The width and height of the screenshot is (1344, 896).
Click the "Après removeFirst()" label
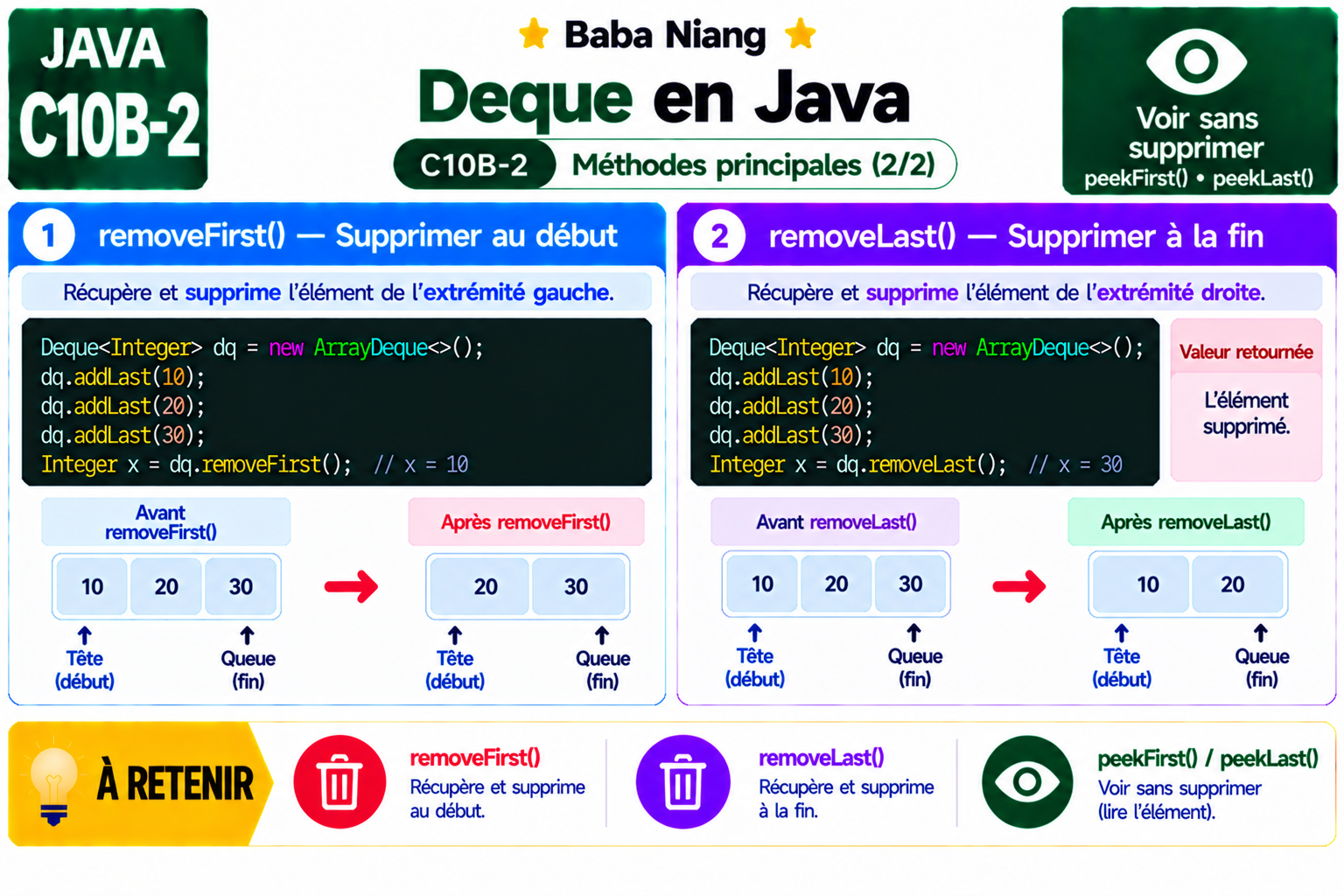pos(526,522)
